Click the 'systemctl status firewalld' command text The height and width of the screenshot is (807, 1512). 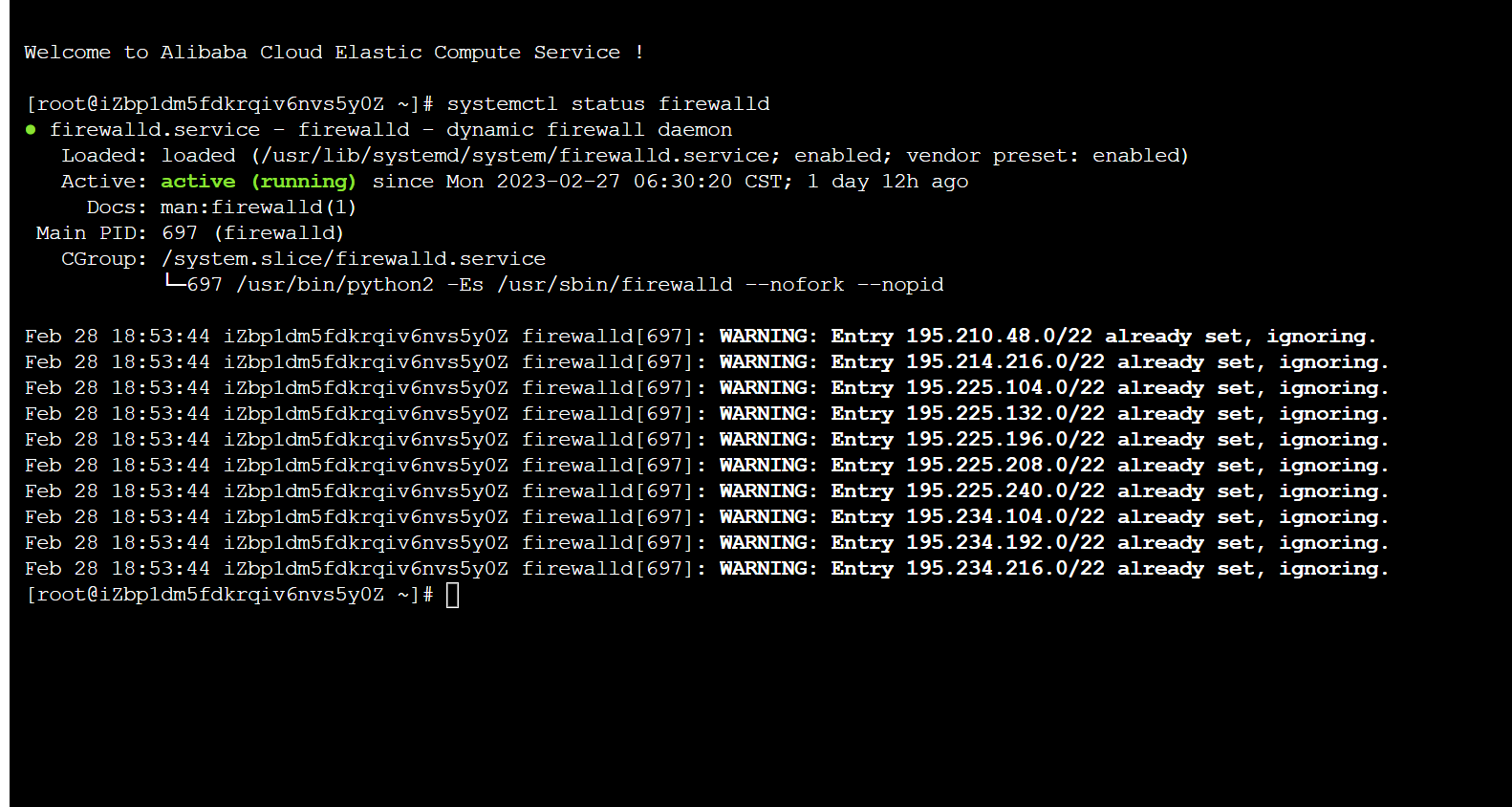[x=608, y=104]
